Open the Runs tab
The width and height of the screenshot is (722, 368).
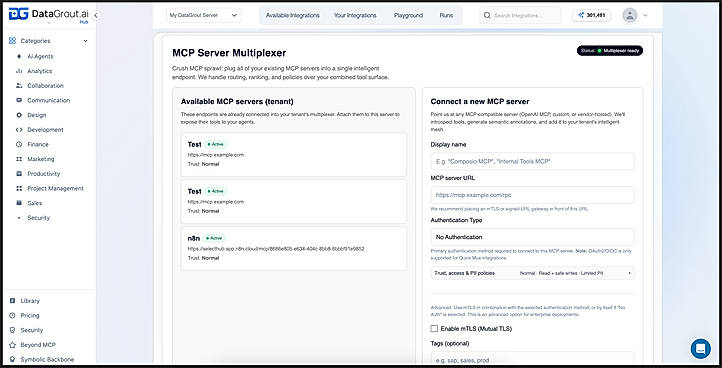pos(446,15)
